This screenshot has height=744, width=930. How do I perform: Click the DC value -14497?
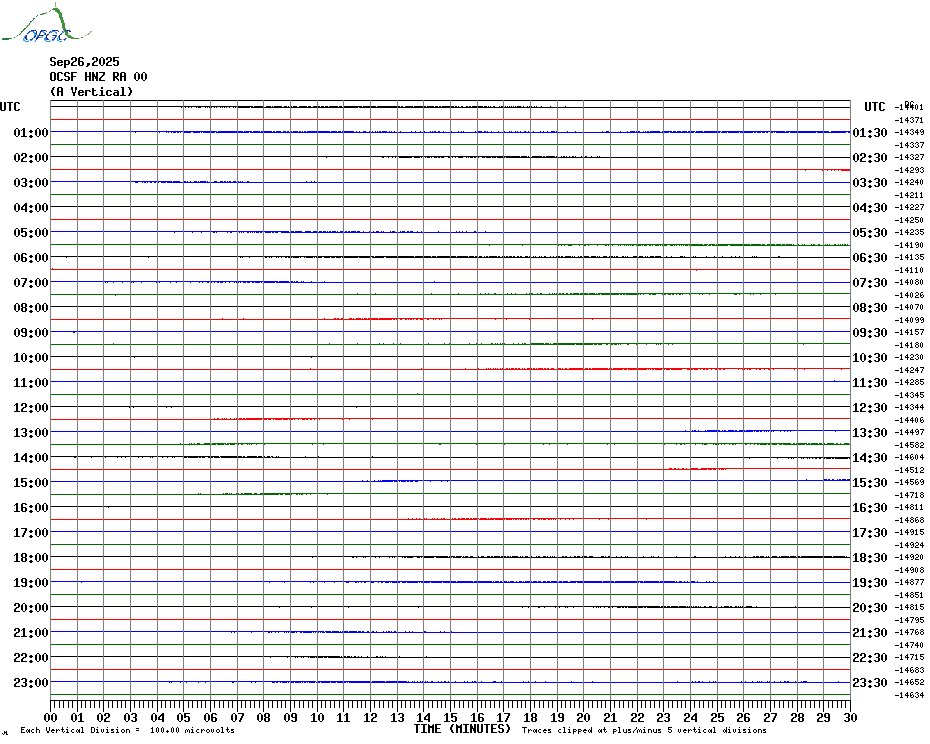pos(909,432)
